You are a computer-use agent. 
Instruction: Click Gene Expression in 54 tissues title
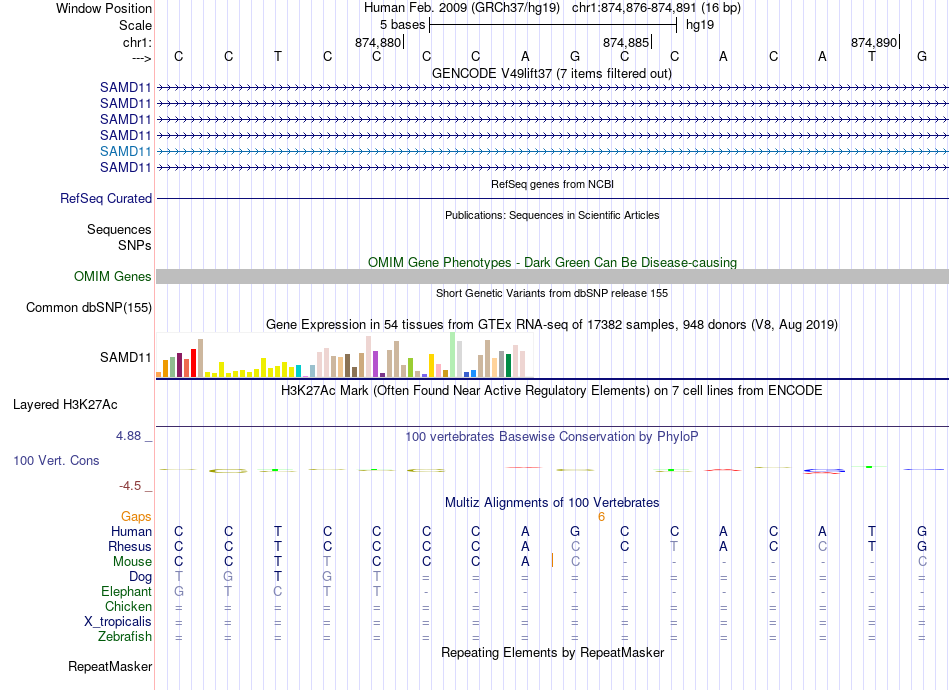pyautogui.click(x=552, y=325)
